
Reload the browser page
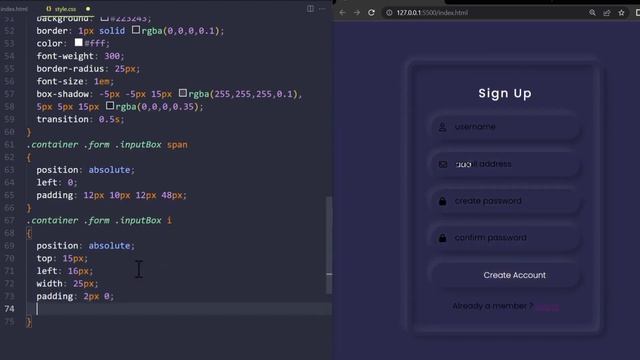point(371,13)
